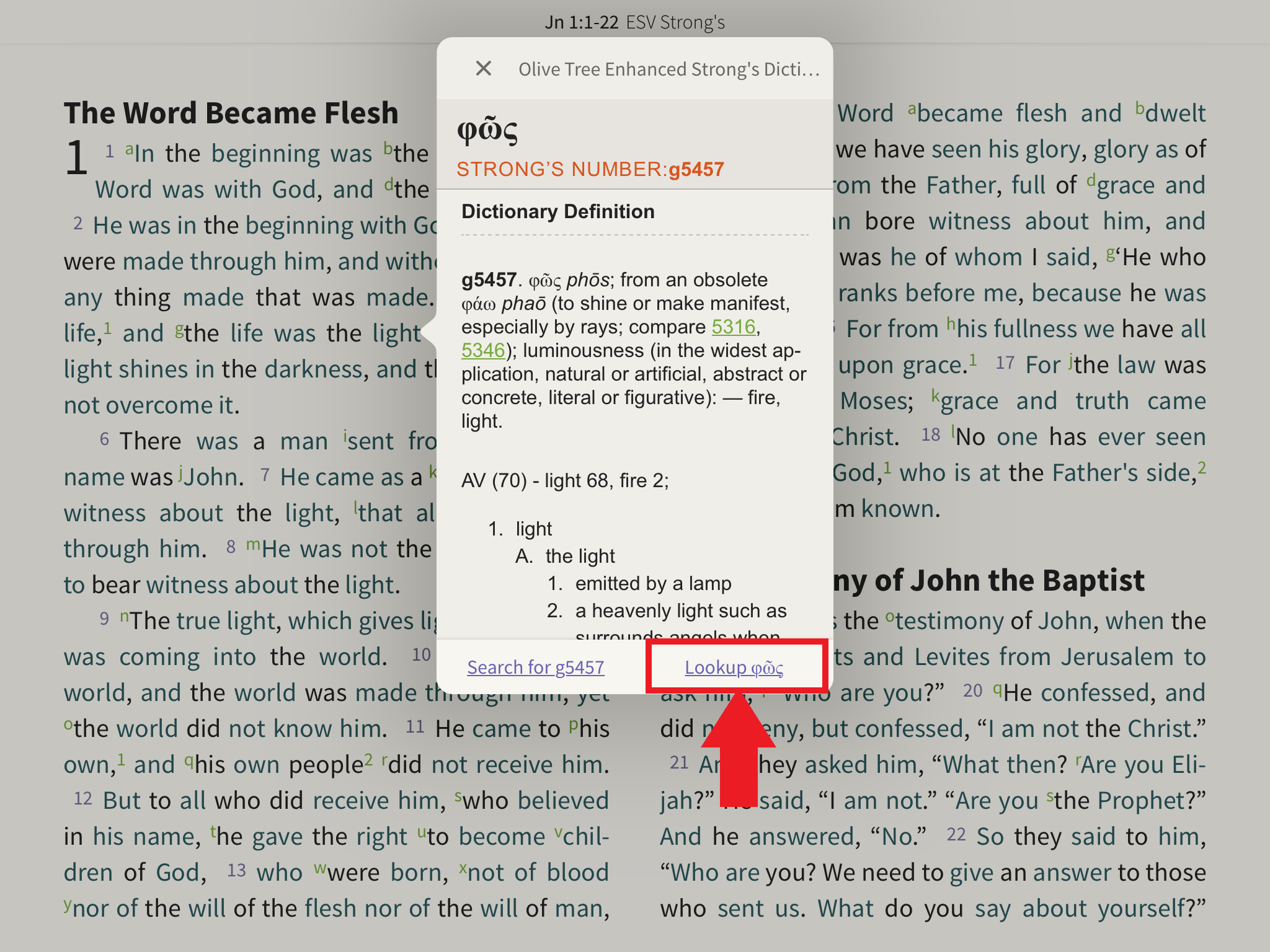This screenshot has width=1270, height=952.
Task: Tap the STRONG'S NUMBER:g5457 label
Action: (590, 169)
